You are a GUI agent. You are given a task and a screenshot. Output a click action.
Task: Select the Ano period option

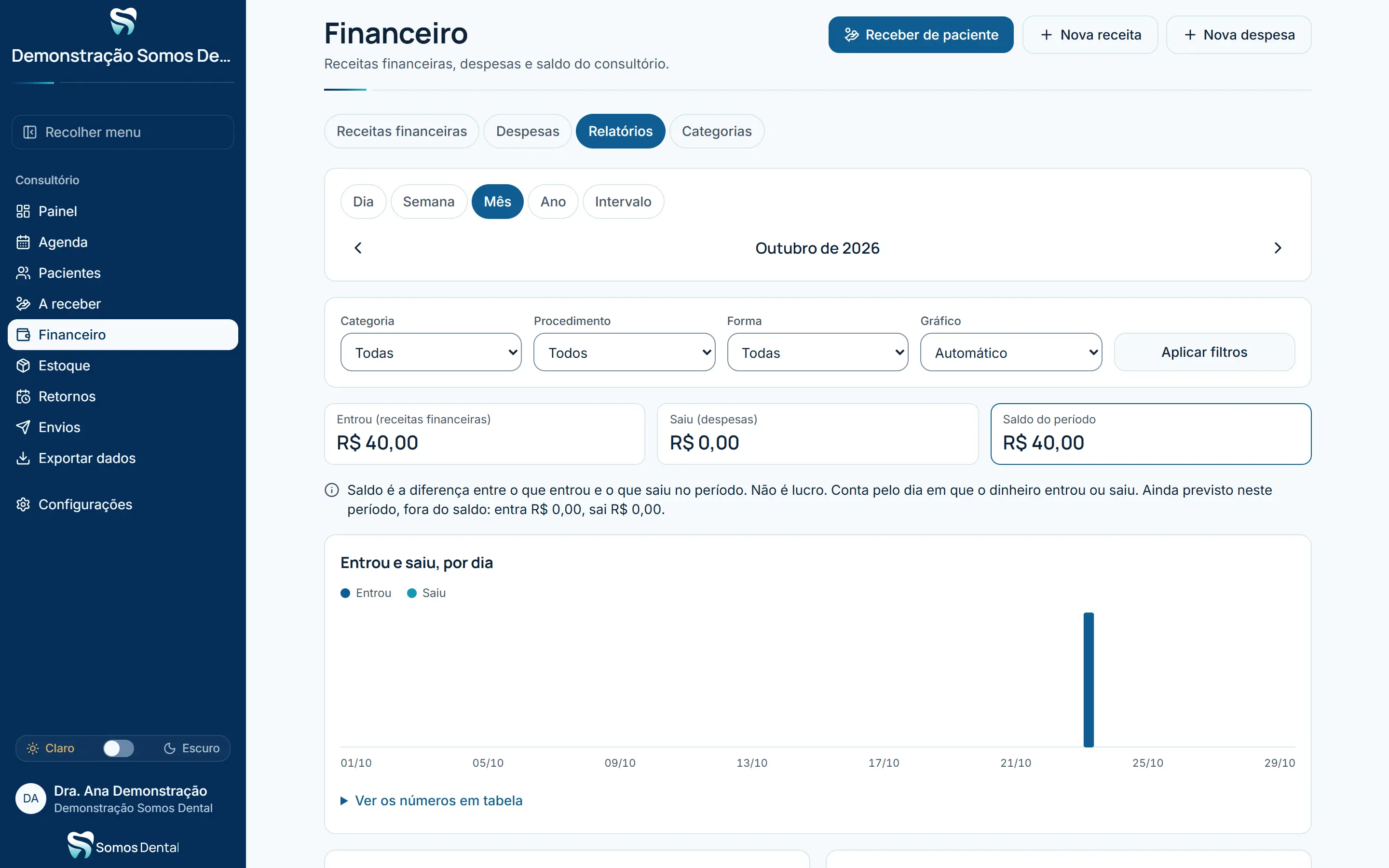point(553,202)
